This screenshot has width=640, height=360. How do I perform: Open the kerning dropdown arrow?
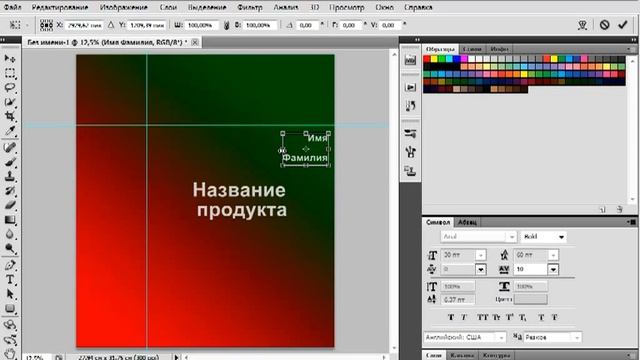tap(481, 269)
